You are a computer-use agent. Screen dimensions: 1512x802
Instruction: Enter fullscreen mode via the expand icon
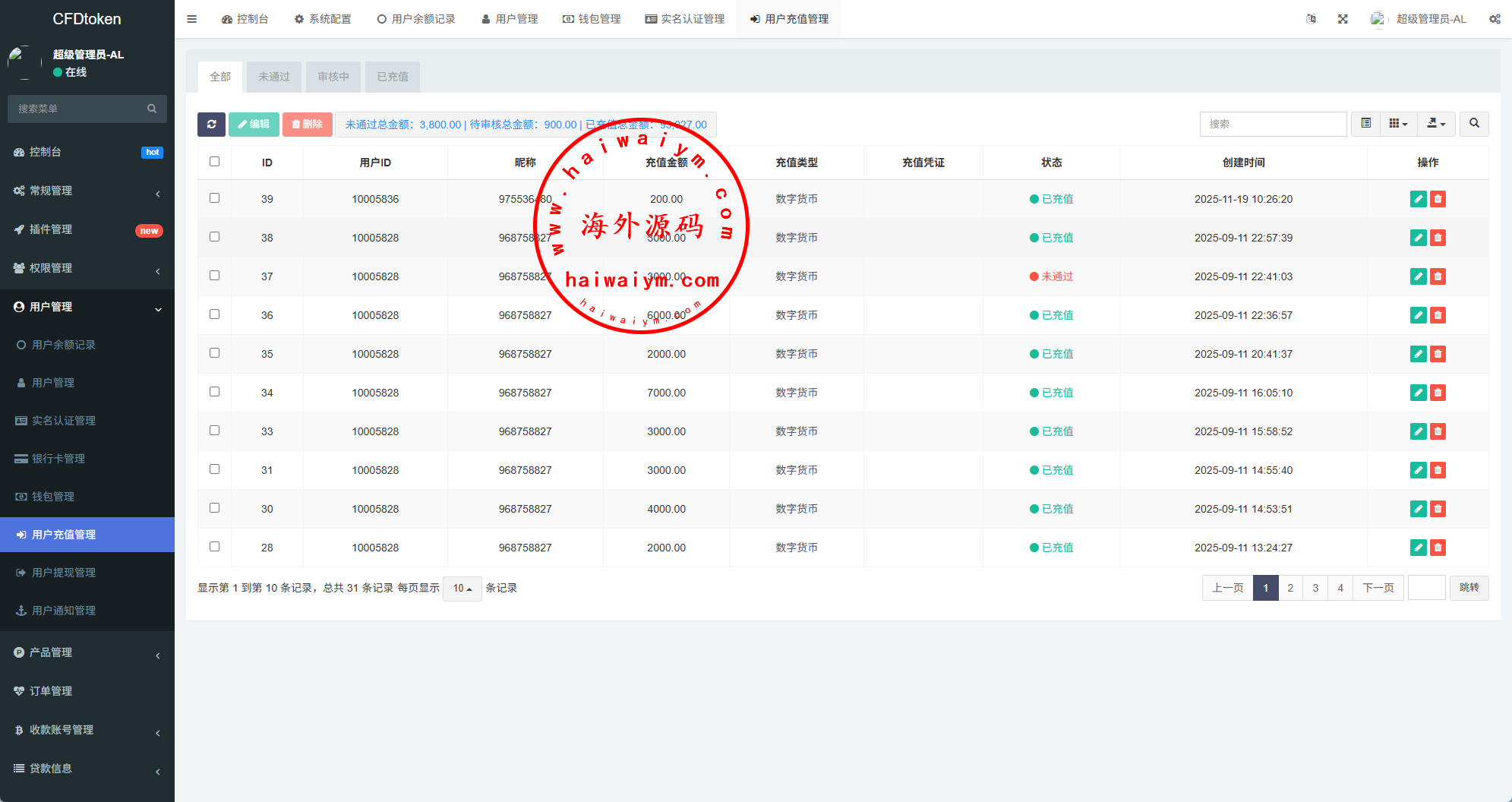[1343, 19]
